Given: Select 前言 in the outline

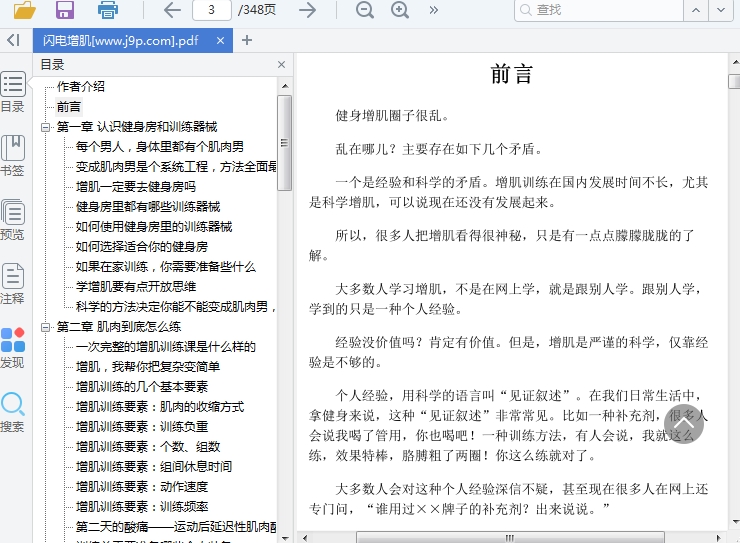Looking at the screenshot, I should tap(69, 107).
